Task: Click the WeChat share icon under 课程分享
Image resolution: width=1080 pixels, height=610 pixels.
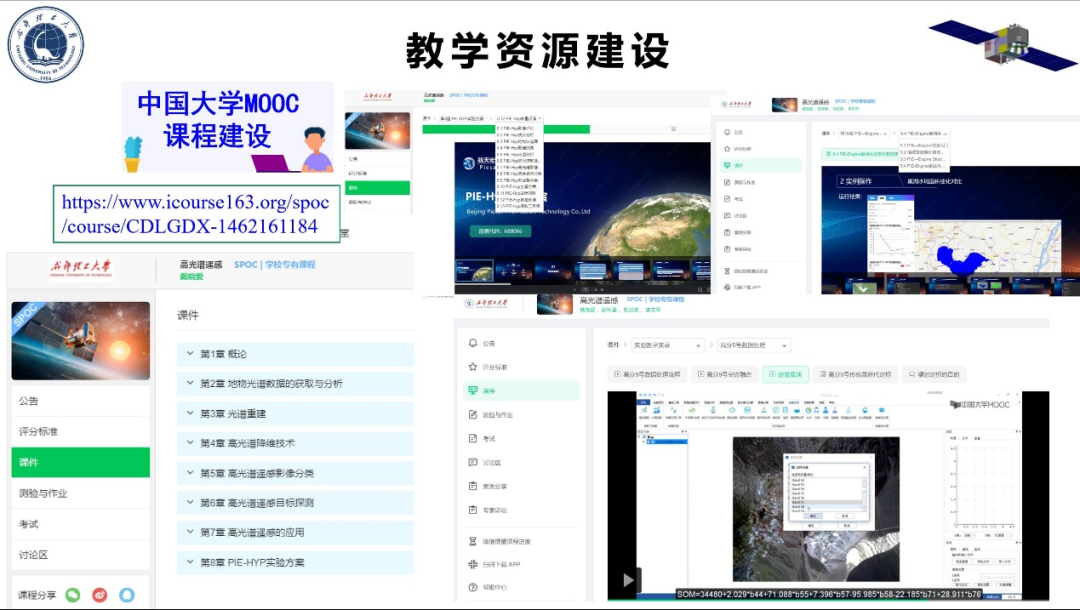Action: (72, 595)
